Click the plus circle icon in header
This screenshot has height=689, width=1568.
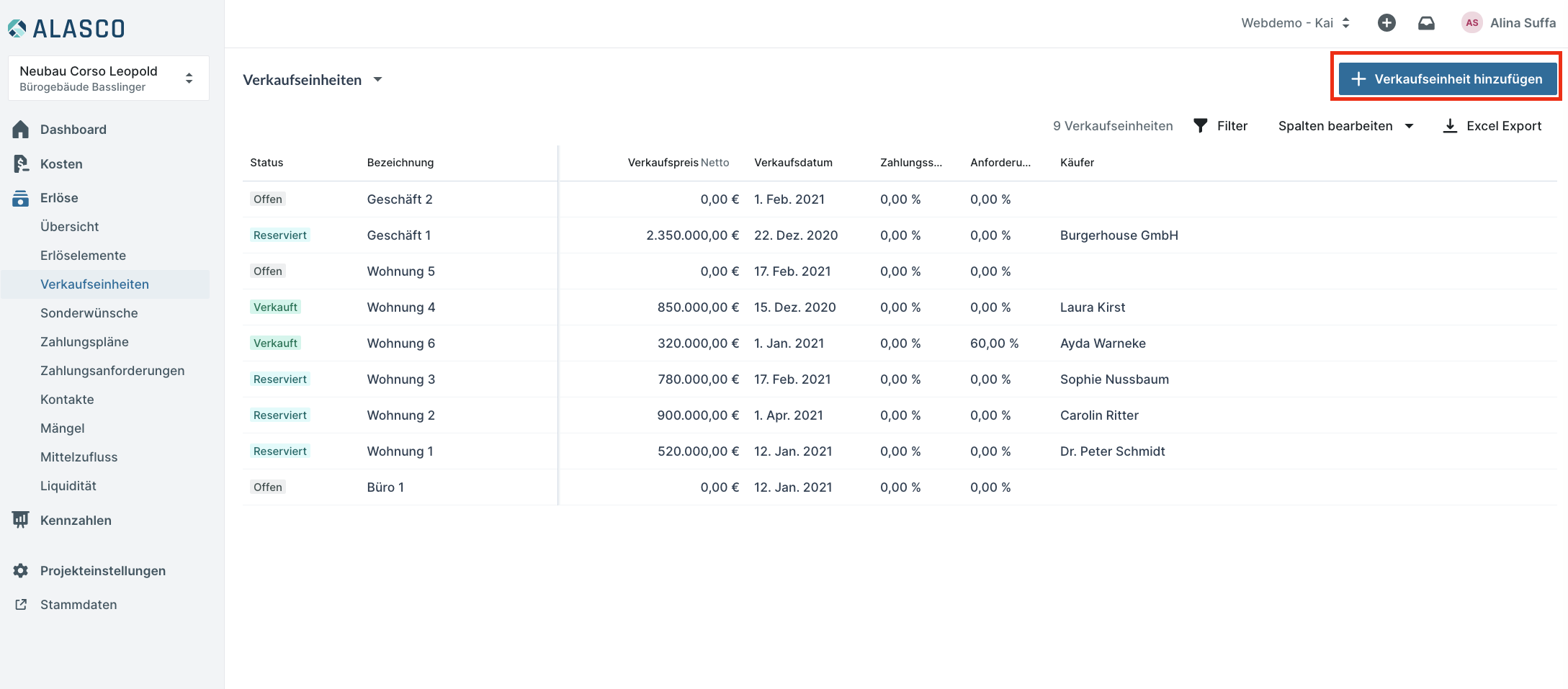pyautogui.click(x=1386, y=23)
